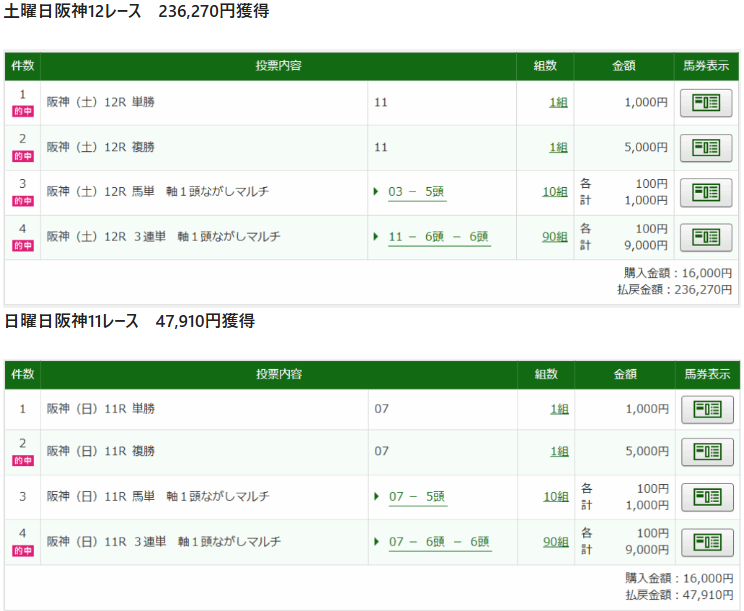Screen dimensions: 744x611
Task: Open 10組 link for Saturday 馬単
Action: (x=555, y=192)
